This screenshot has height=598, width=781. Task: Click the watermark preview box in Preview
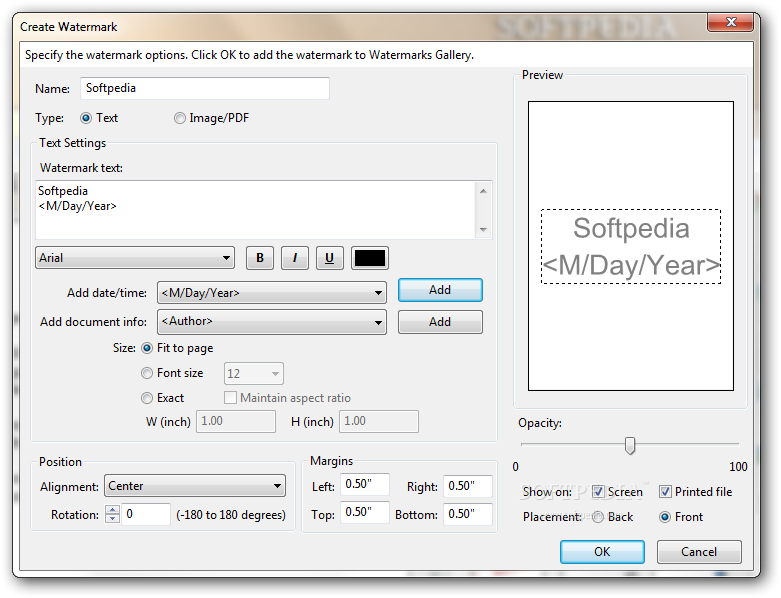pos(631,246)
